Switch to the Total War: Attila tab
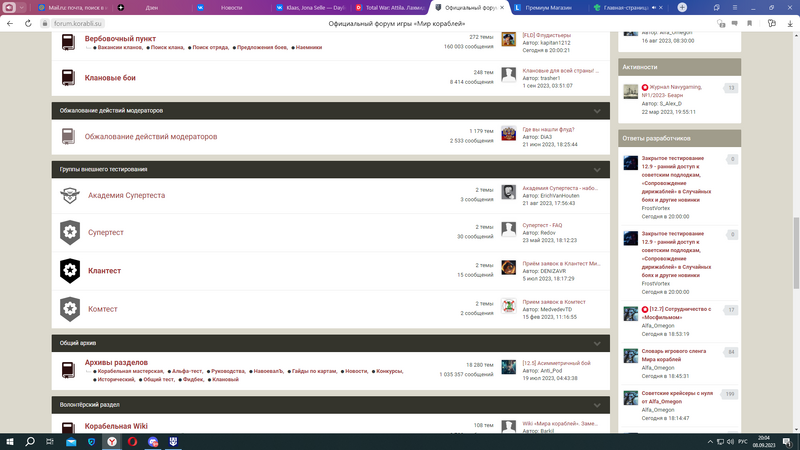The image size is (800, 450). pyautogui.click(x=390, y=8)
